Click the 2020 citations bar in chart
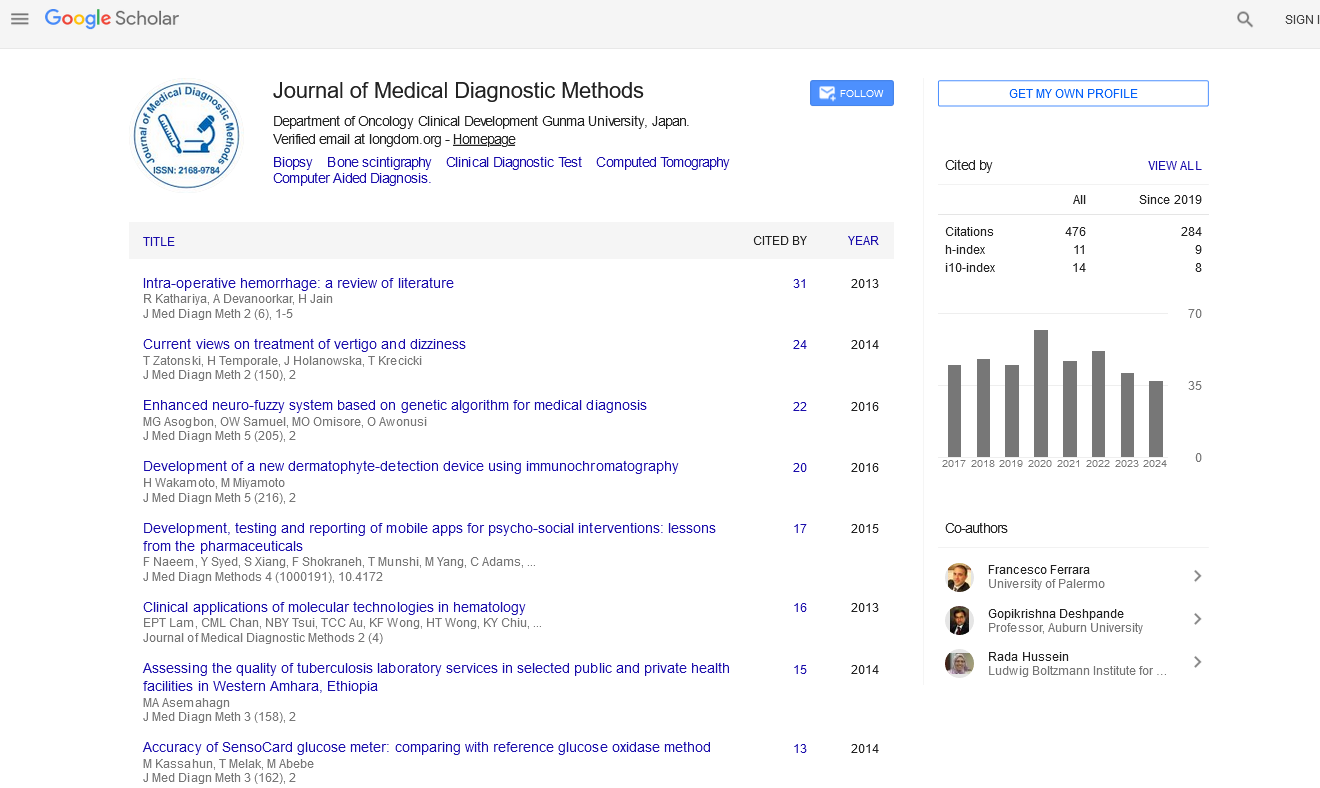 point(1040,393)
